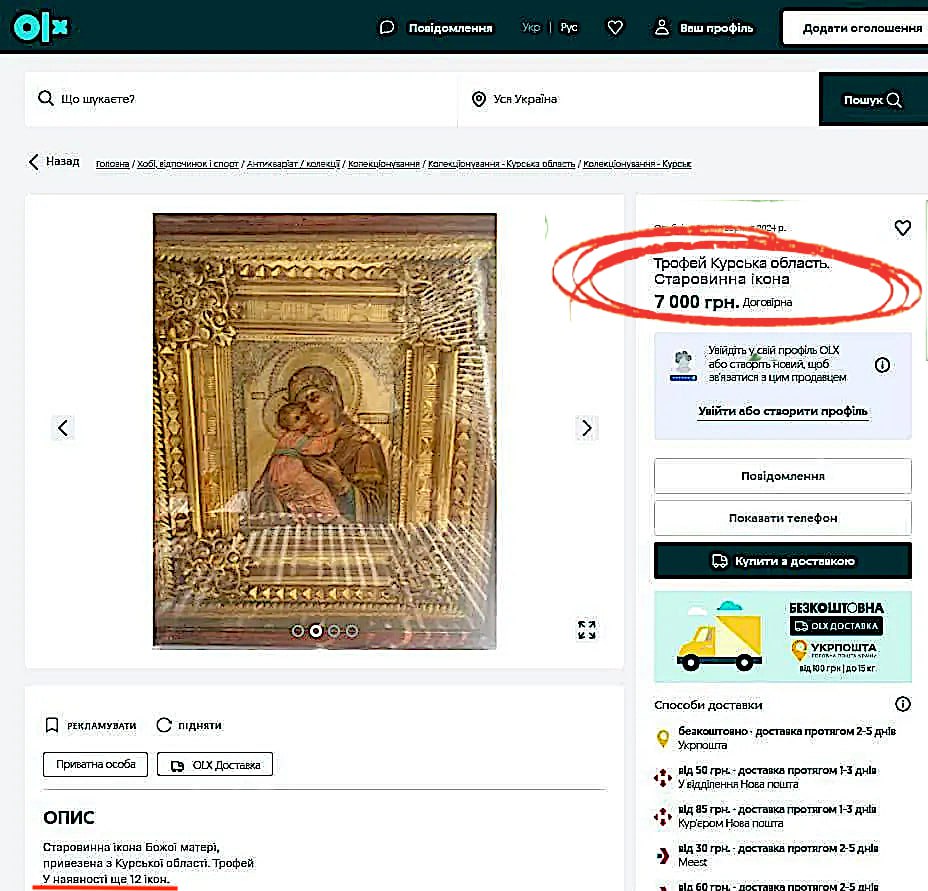This screenshot has width=928, height=891.
Task: Click the Повідомлення seller button
Action: 782,476
